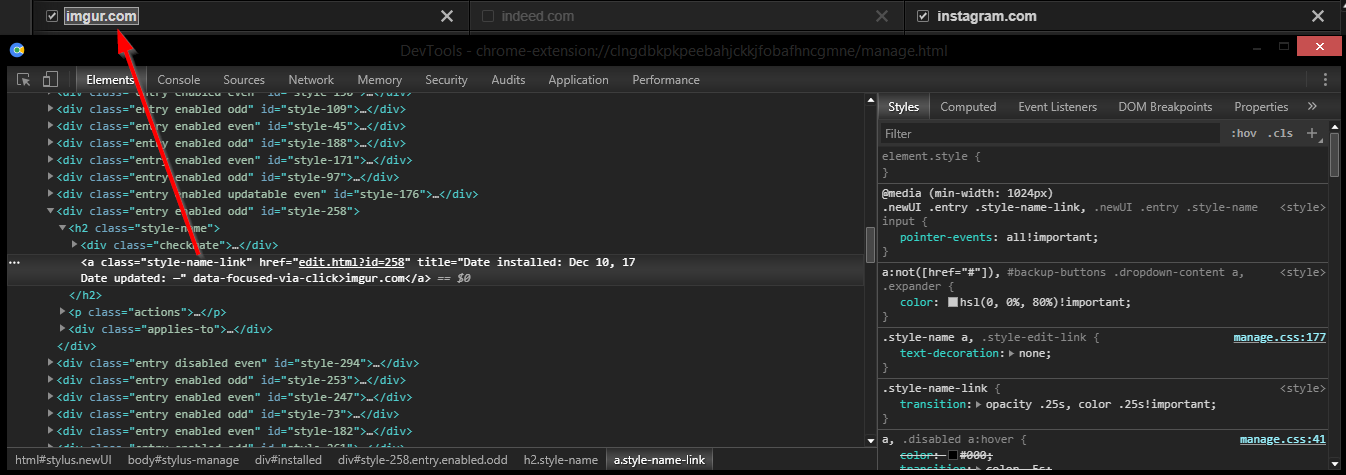Select html#stylus.newUI breadcrumb
Viewport: 1346px width, 475px height.
click(x=63, y=460)
